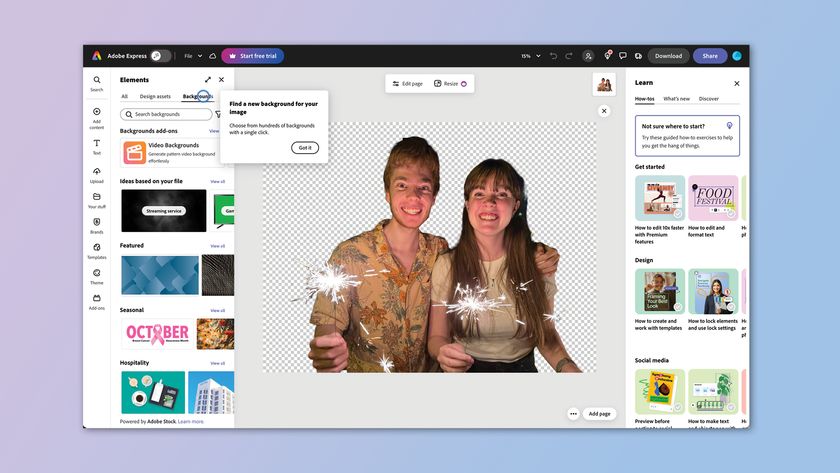
Task: Open the 15% zoom level dropdown
Action: click(531, 56)
